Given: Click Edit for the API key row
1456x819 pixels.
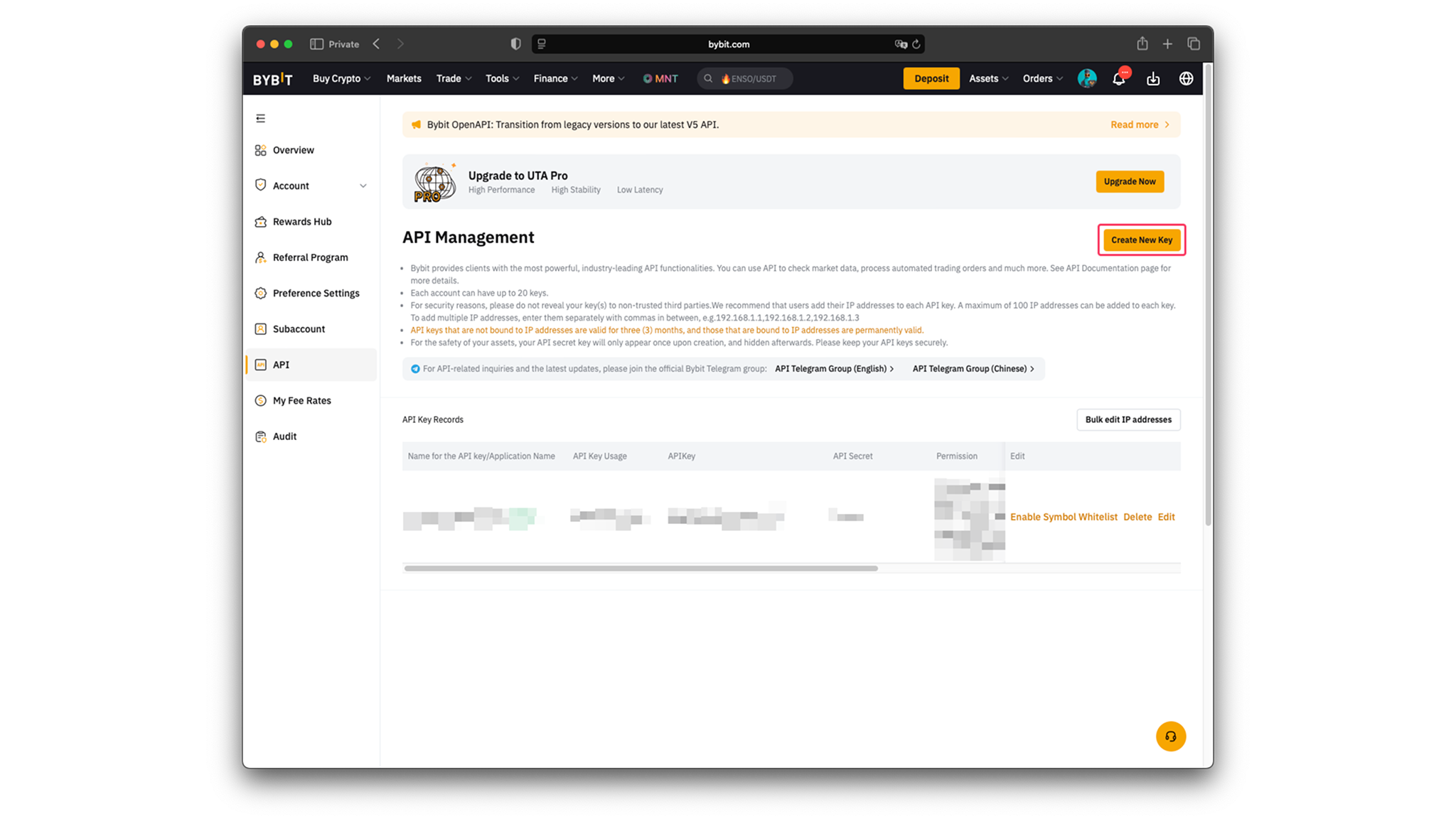Looking at the screenshot, I should [x=1165, y=517].
